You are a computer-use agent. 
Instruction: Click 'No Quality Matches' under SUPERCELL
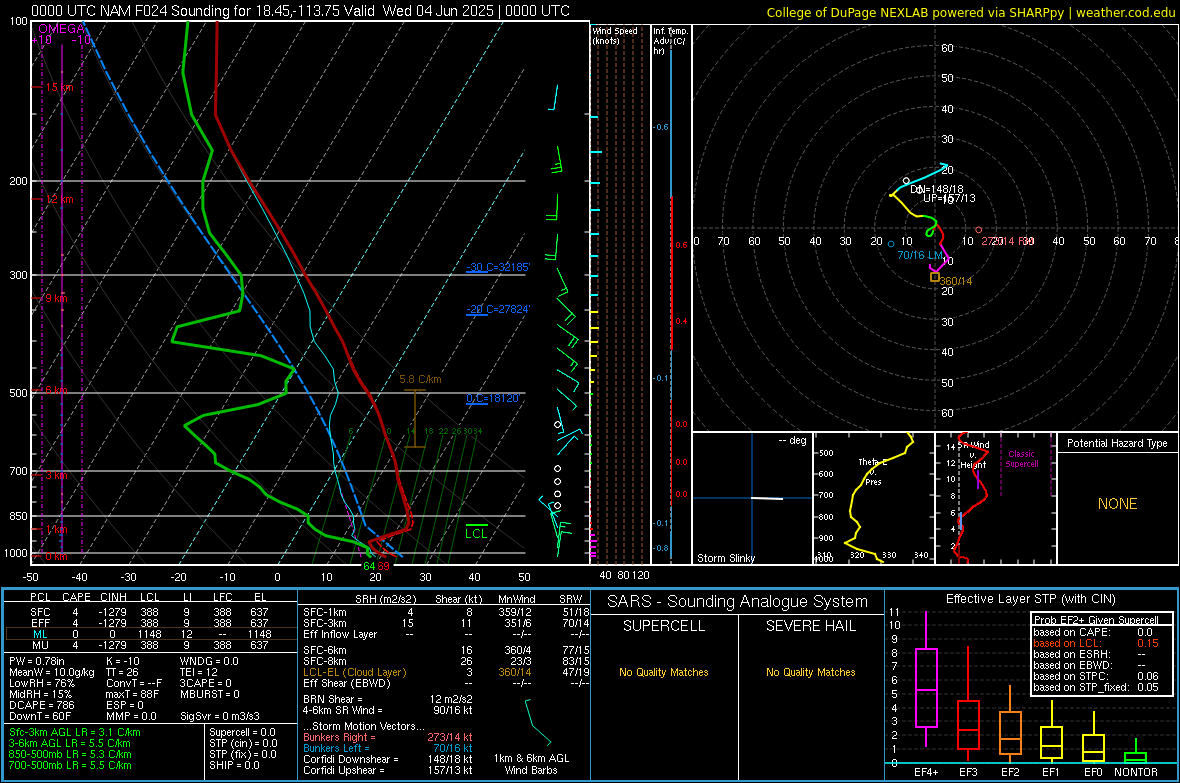pos(664,672)
